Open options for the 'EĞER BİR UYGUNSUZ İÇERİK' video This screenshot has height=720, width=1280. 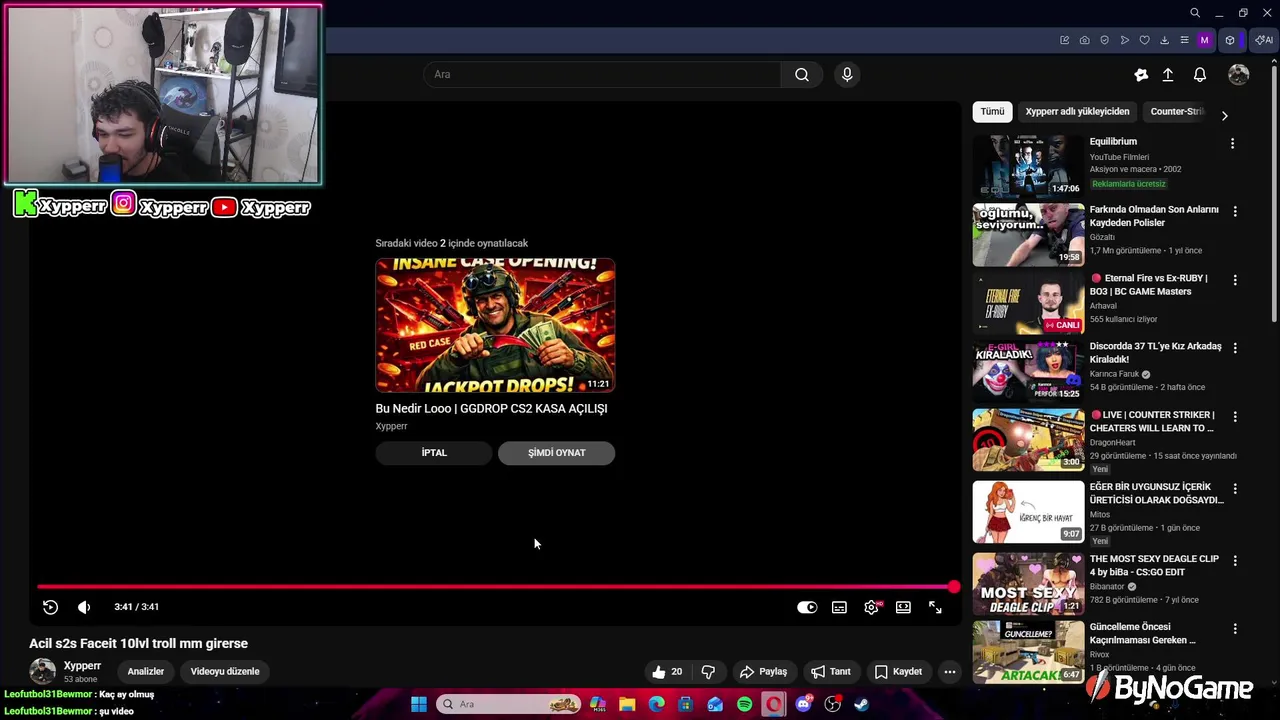click(x=1235, y=489)
